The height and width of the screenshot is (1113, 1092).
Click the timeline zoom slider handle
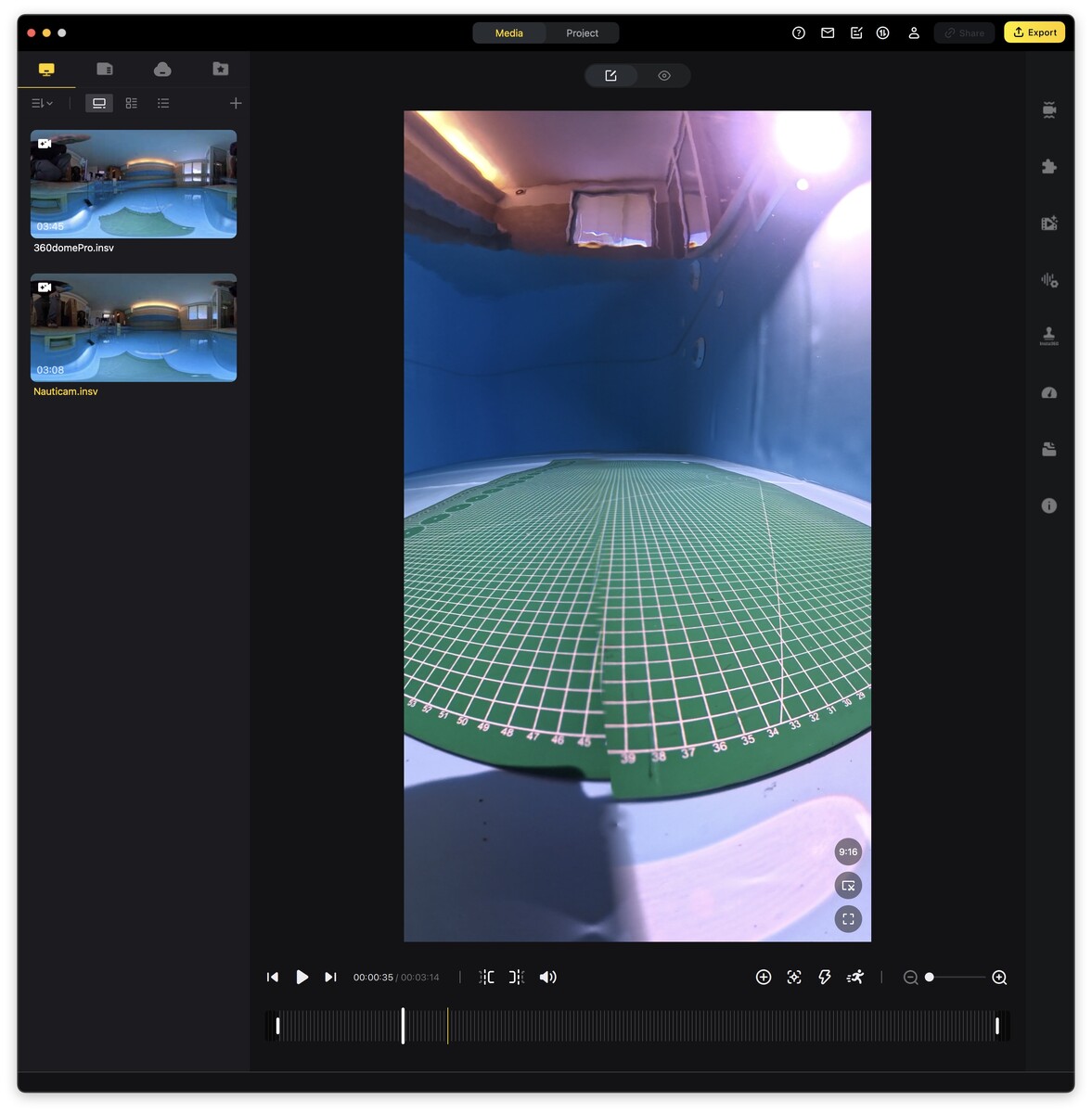[929, 977]
